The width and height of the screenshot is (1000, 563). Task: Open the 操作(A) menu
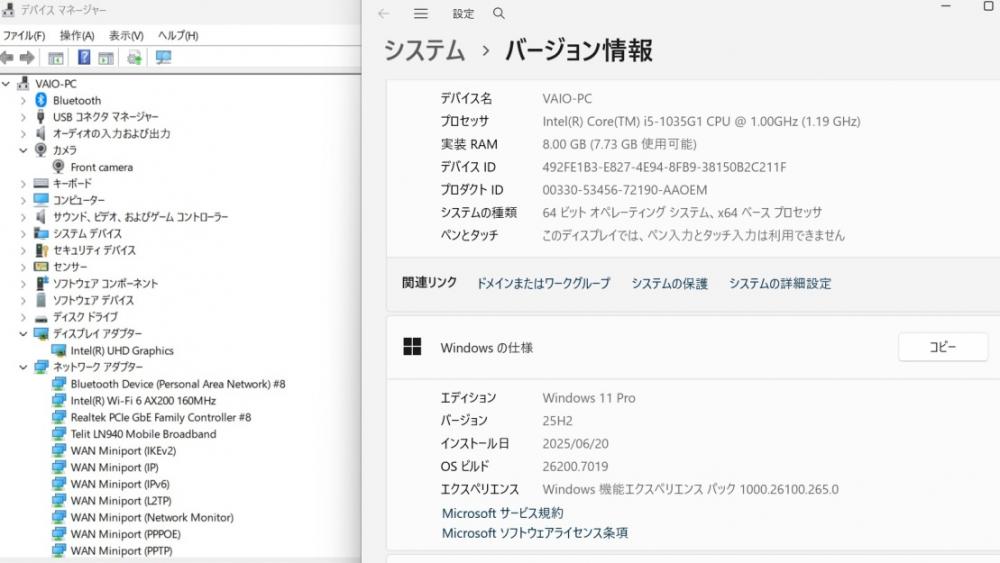click(77, 36)
